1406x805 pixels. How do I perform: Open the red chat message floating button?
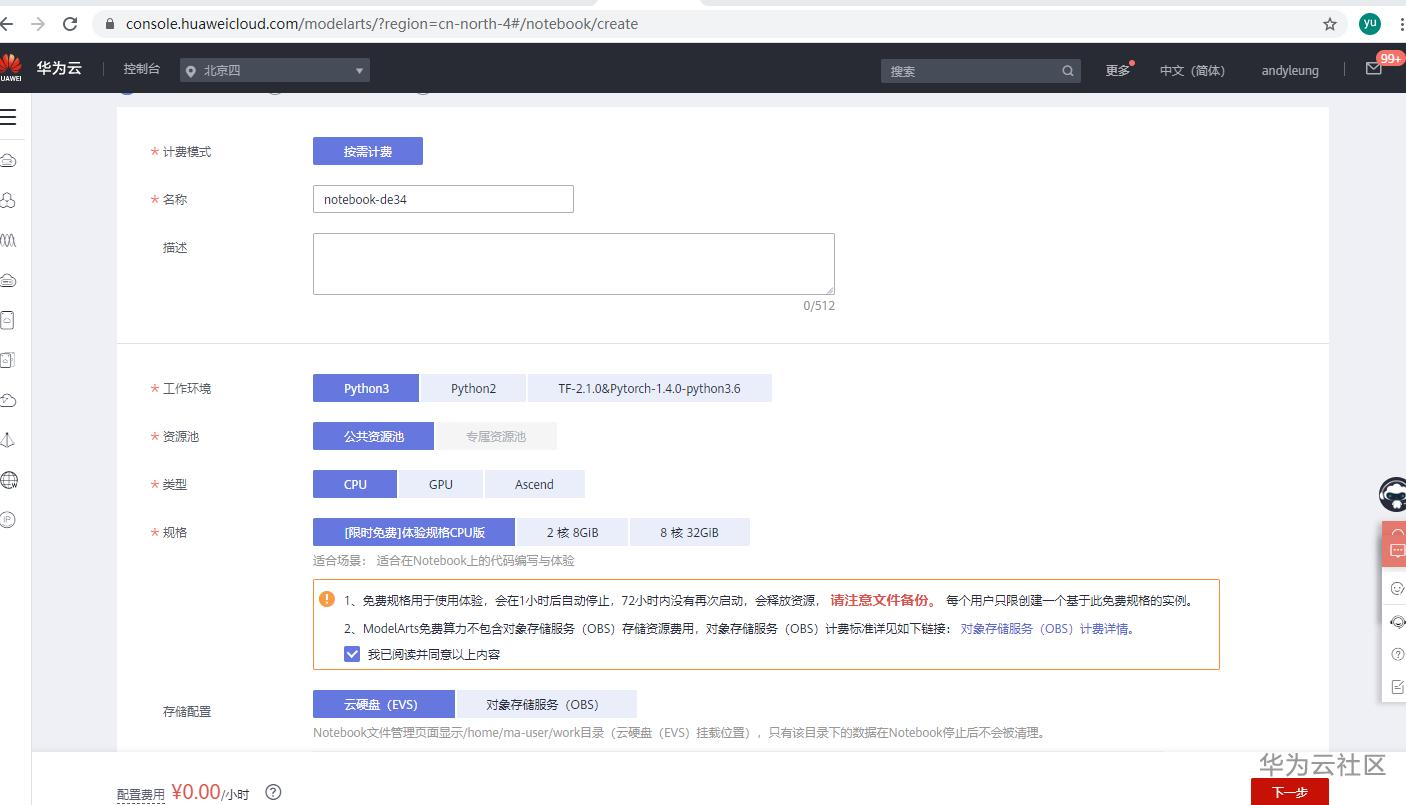(1395, 543)
